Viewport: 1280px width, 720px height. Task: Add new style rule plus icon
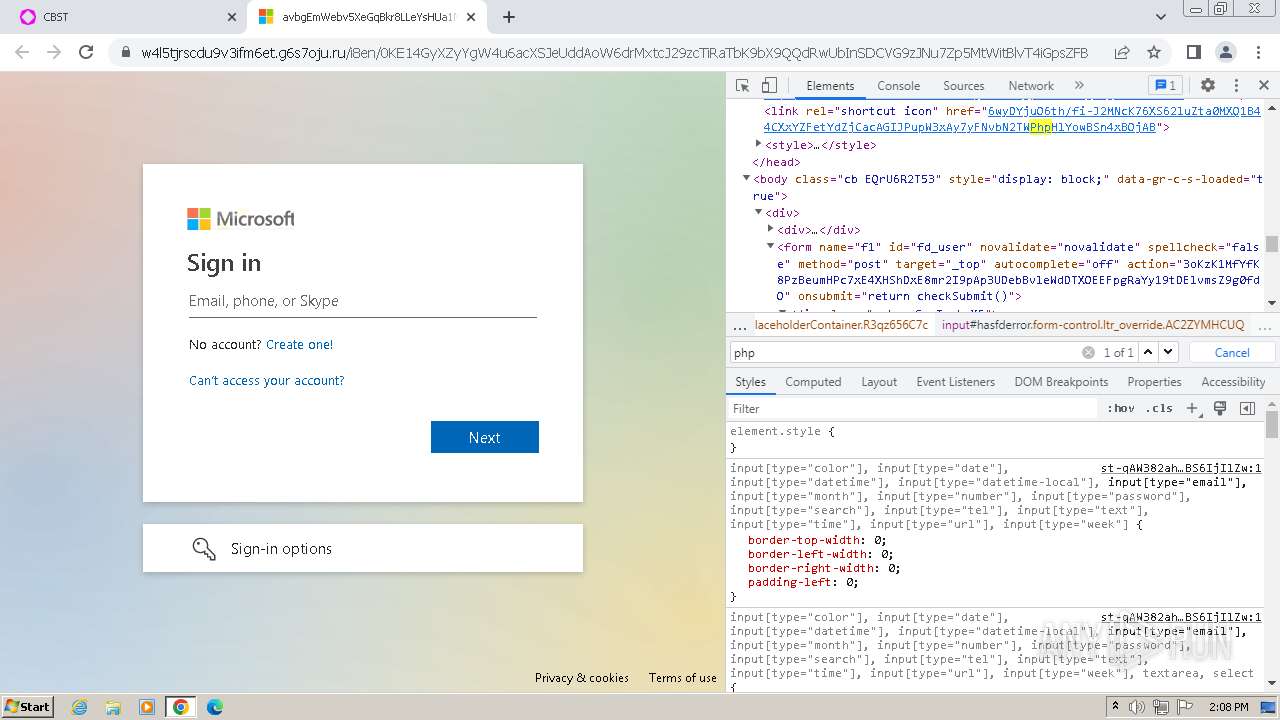coord(1191,408)
